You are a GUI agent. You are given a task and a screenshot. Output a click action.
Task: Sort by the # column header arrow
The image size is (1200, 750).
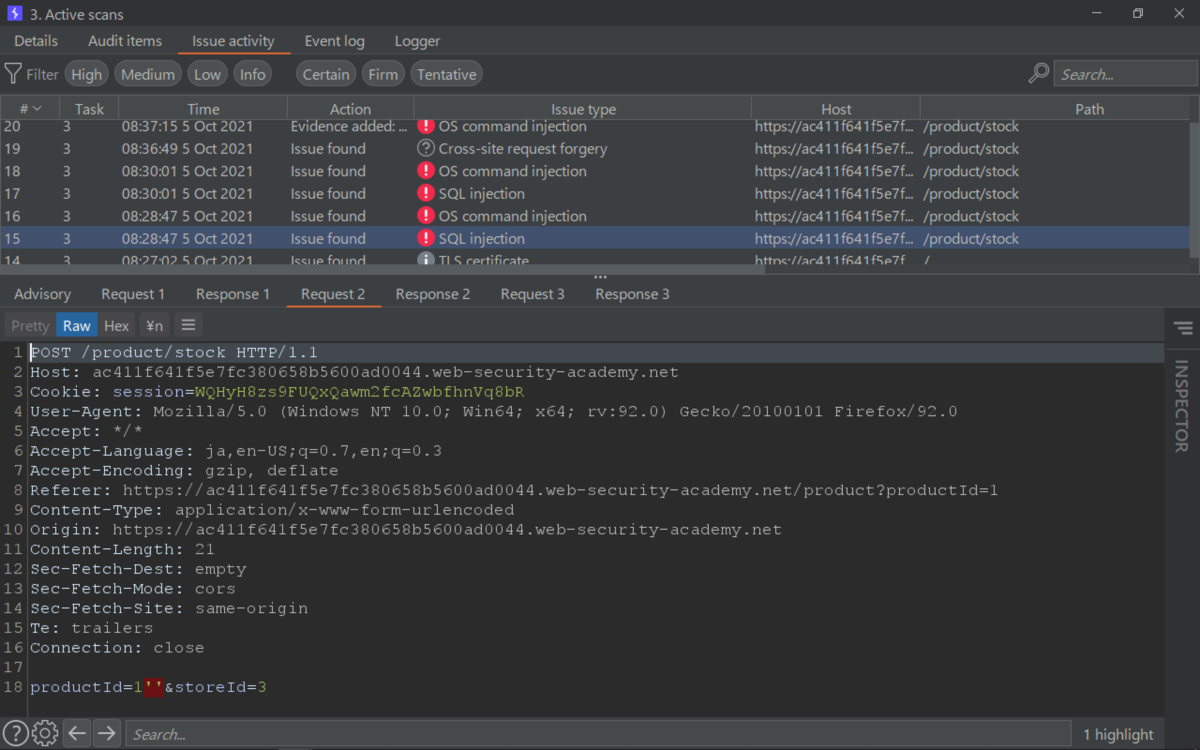click(x=37, y=109)
